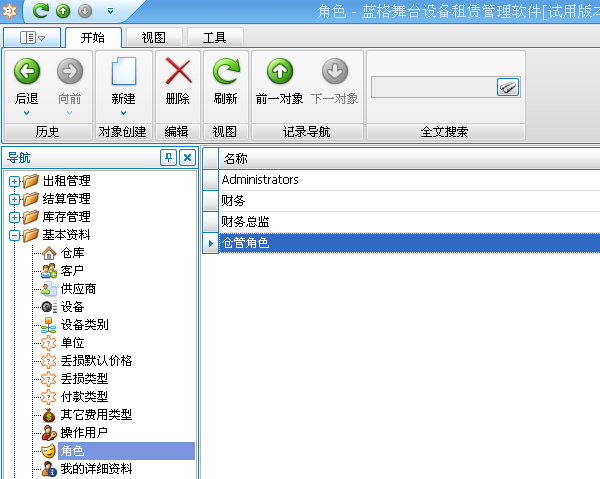Click the binoculars search button

(508, 87)
